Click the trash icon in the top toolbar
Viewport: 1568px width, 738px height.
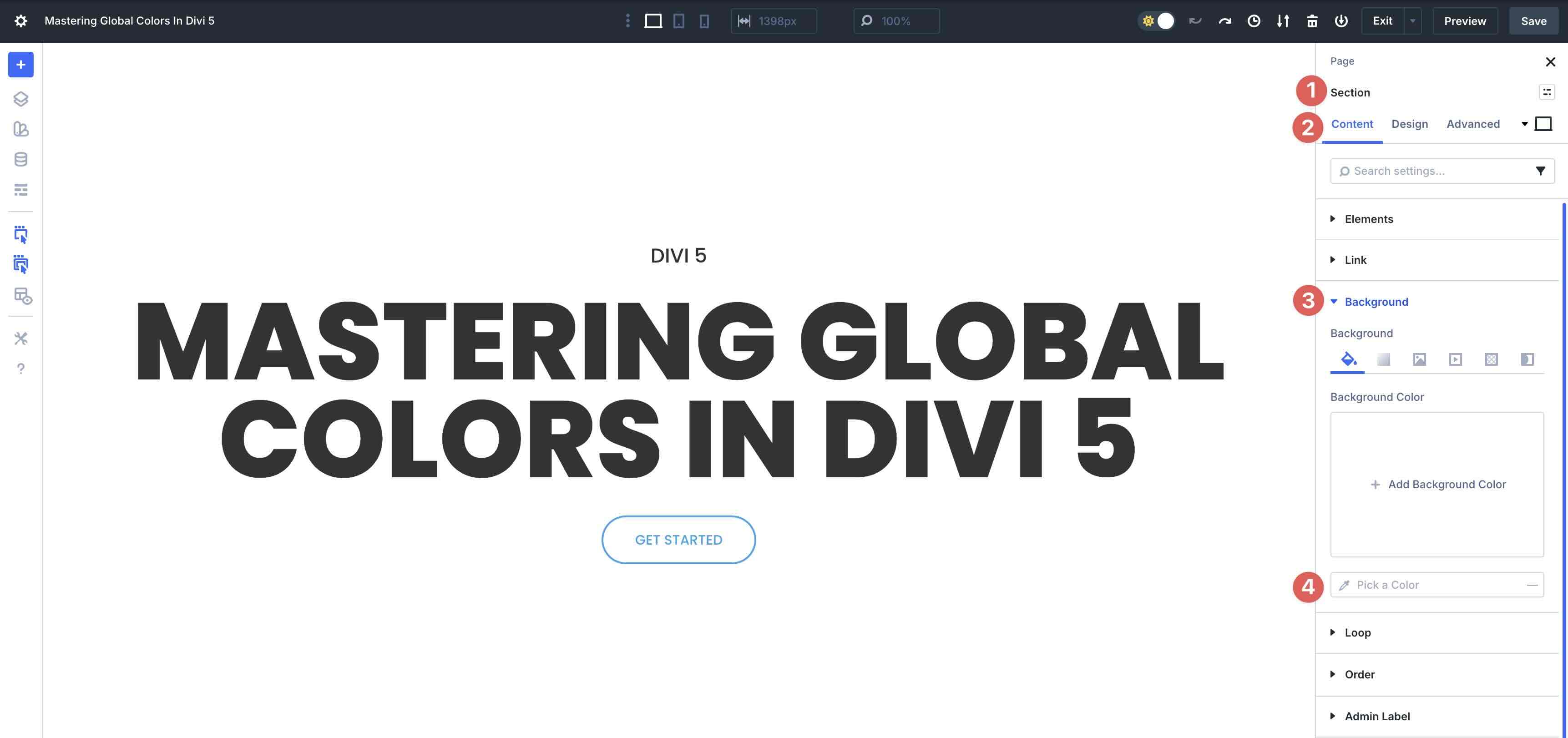1312,21
